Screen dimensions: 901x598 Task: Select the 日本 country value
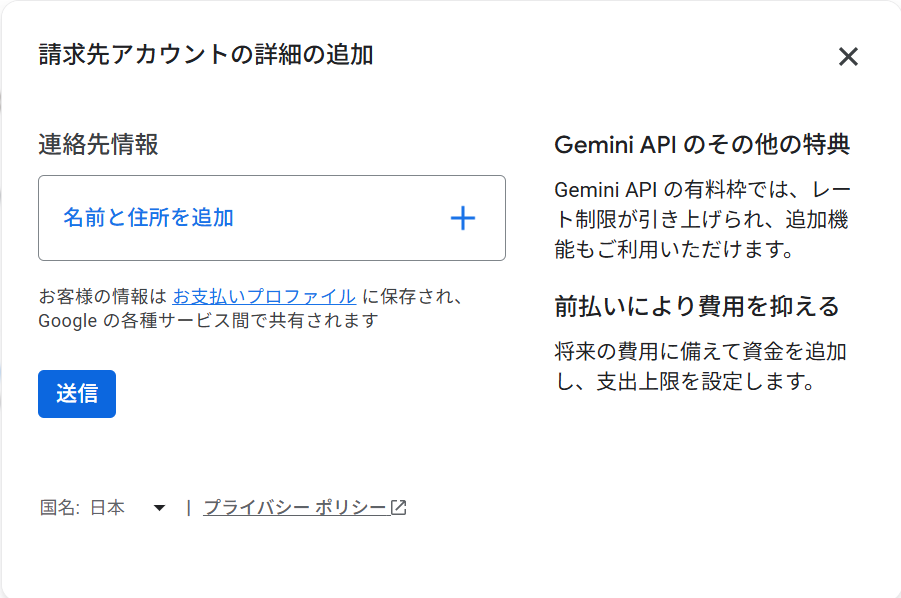108,508
